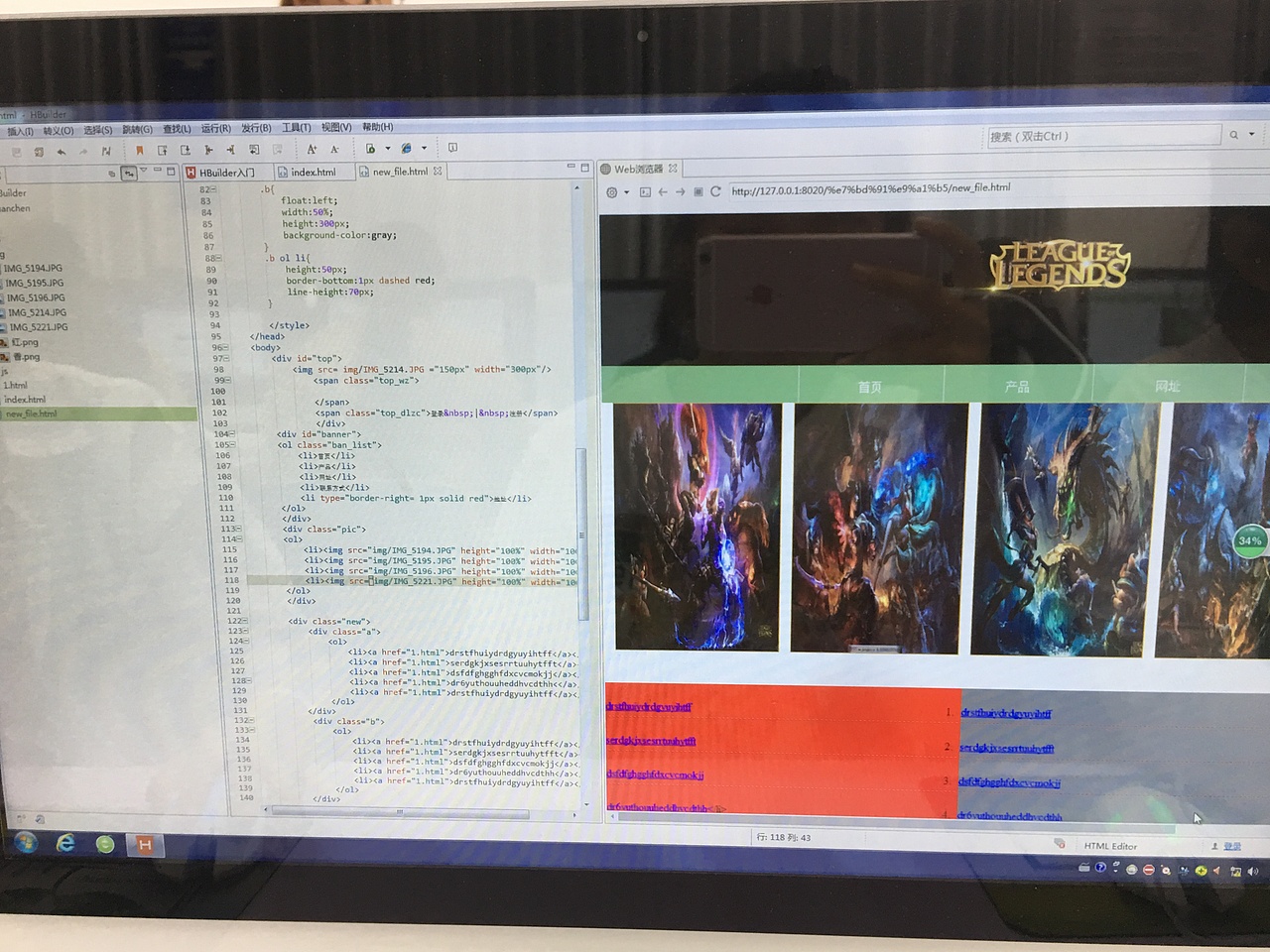The height and width of the screenshot is (952, 1270).
Task: Decrease editor font size with A- icon
Action: (334, 150)
